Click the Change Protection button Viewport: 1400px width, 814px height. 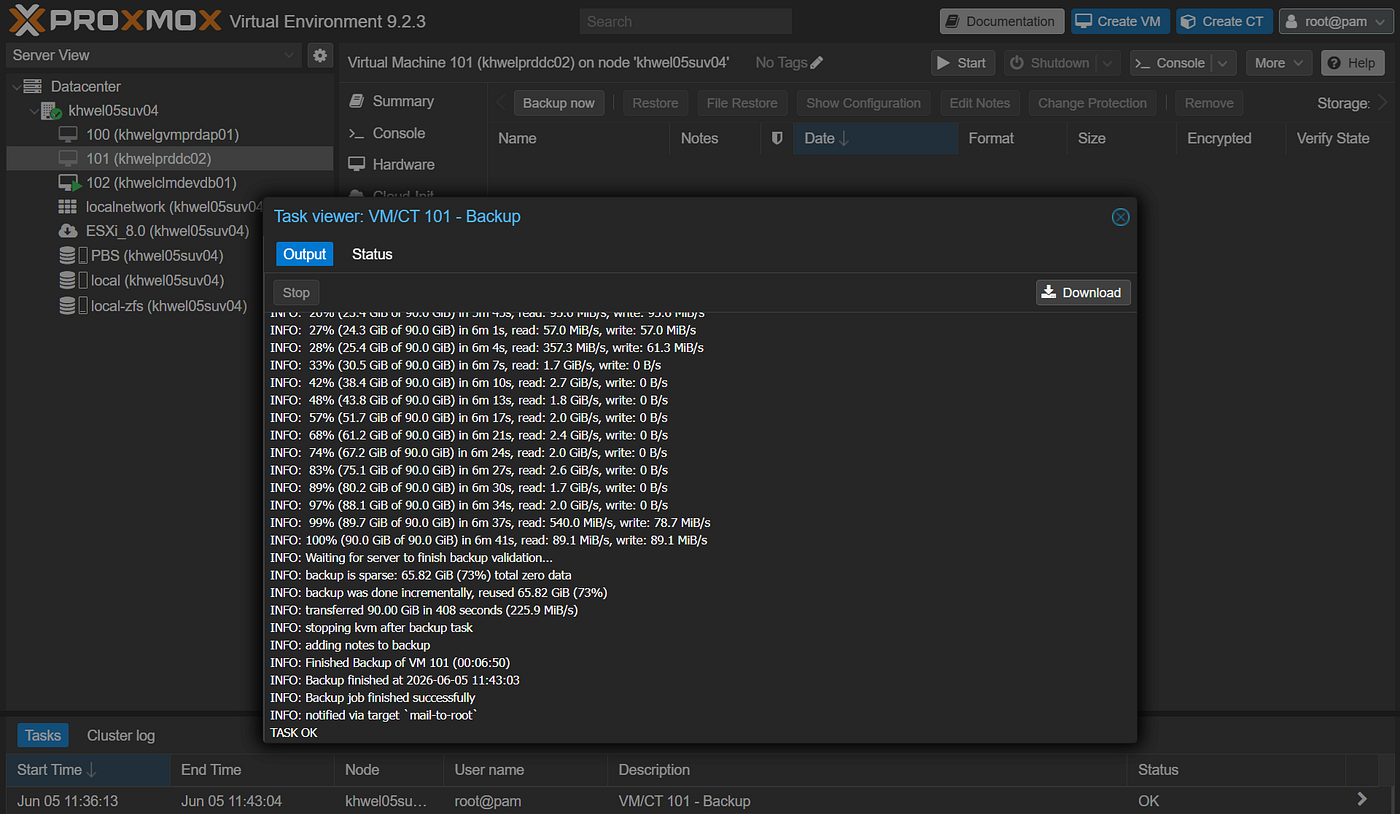click(1092, 103)
